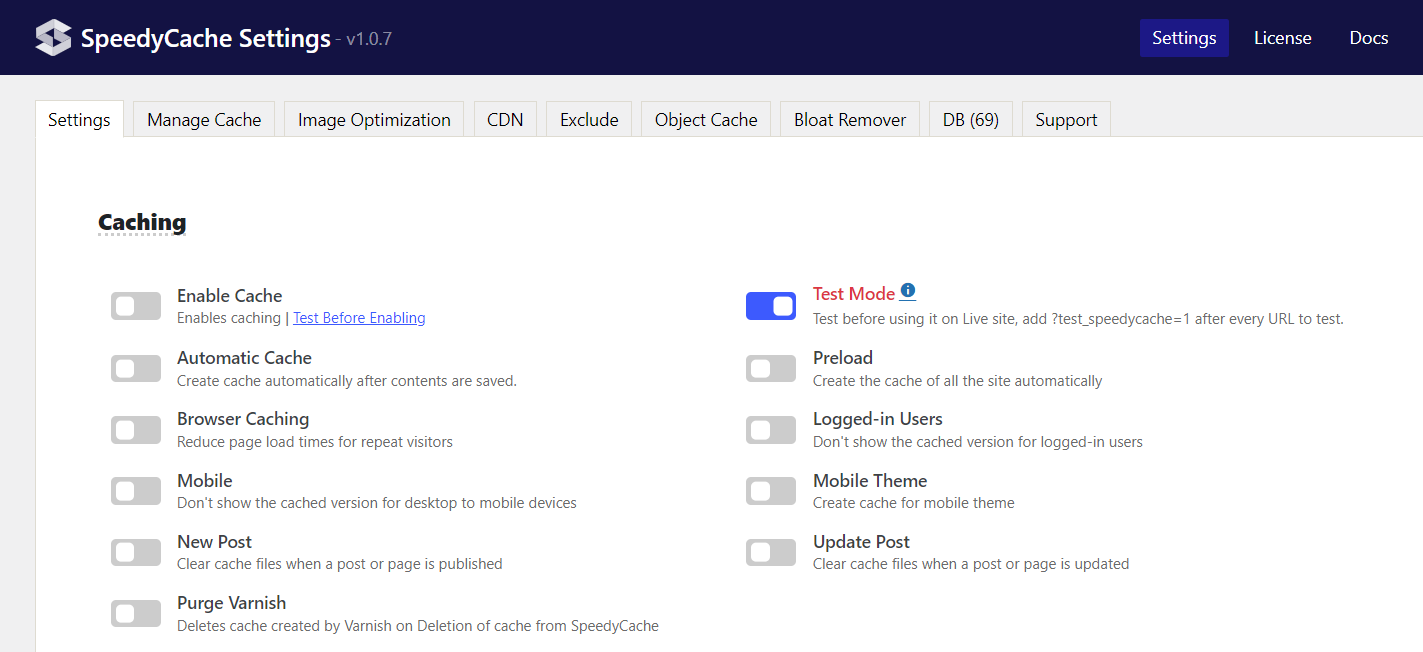The image size is (1423, 652).
Task: Click the SpeedyCache logo icon
Action: 53,38
